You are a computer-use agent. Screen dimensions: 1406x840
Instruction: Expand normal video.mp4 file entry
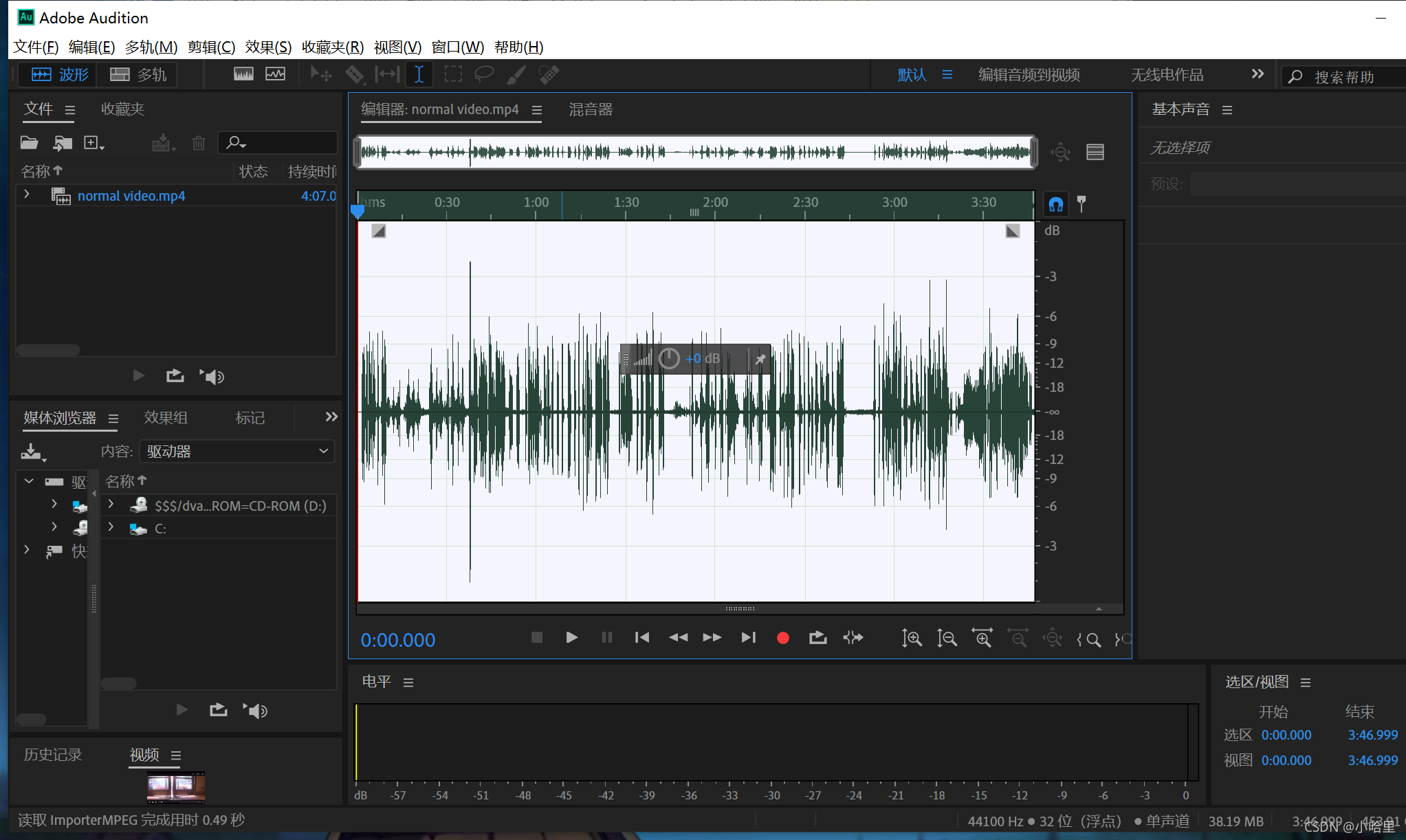(x=26, y=195)
